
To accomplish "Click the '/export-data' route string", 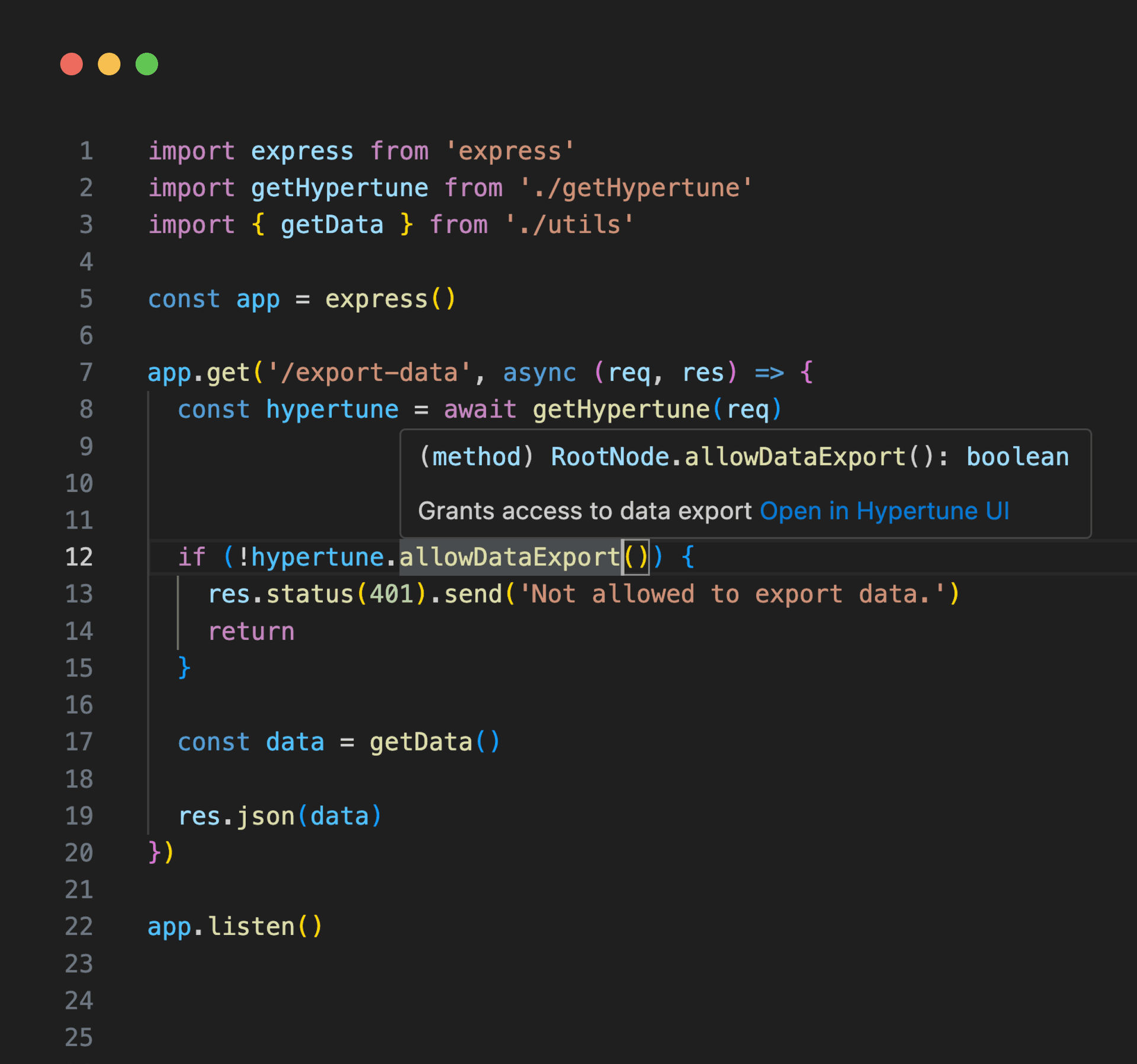I will pyautogui.click(x=369, y=373).
